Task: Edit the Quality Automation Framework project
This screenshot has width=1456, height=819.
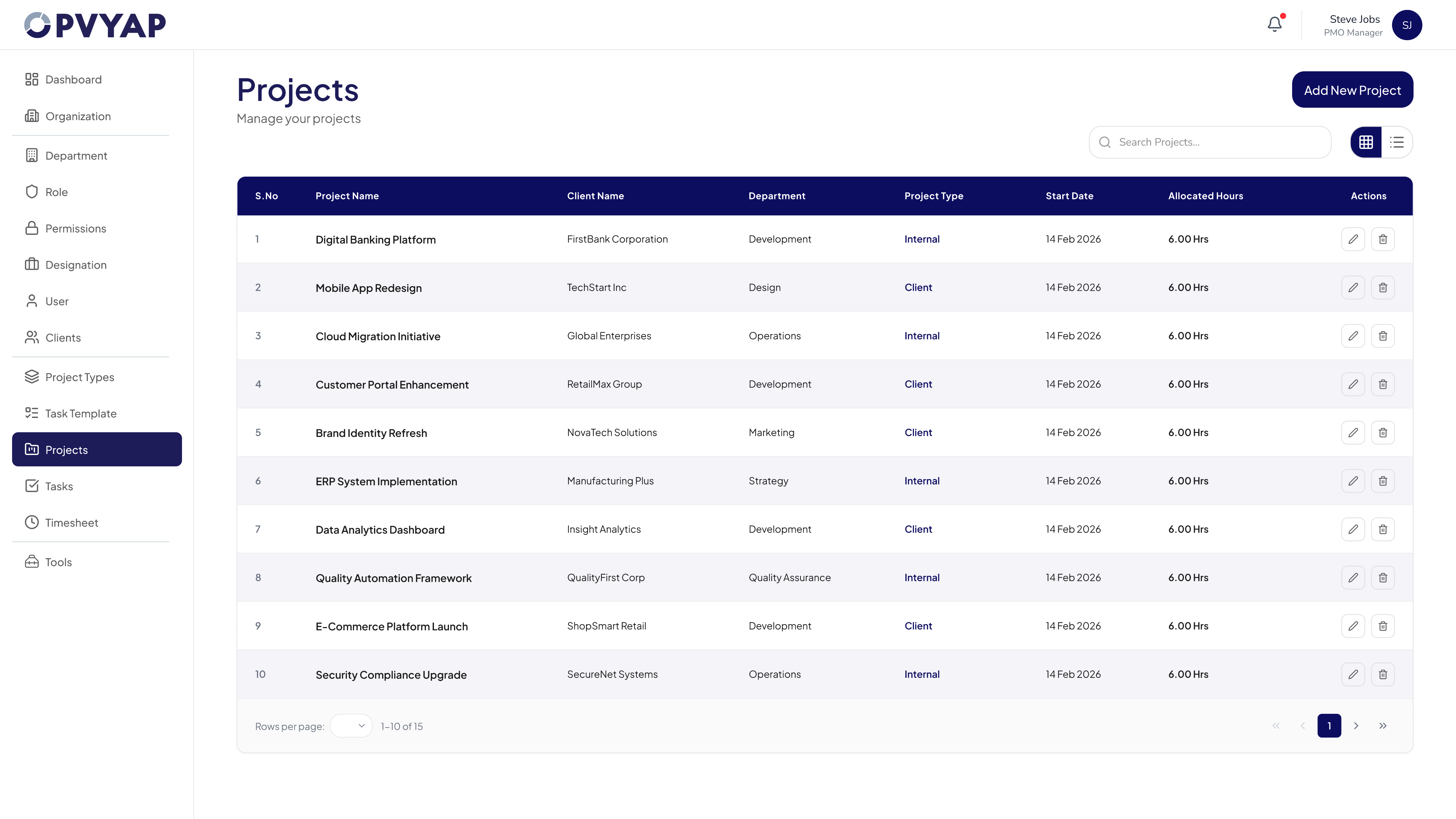Action: [1353, 578]
